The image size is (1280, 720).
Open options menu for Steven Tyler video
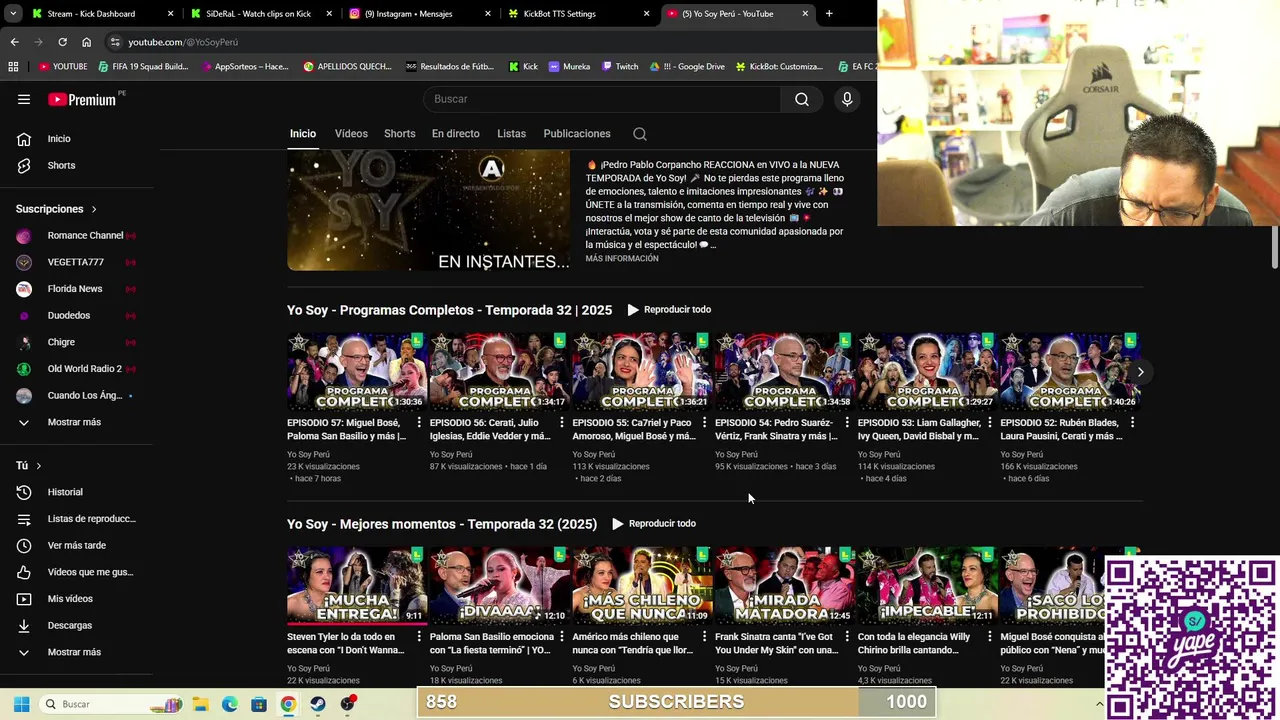tap(419, 637)
